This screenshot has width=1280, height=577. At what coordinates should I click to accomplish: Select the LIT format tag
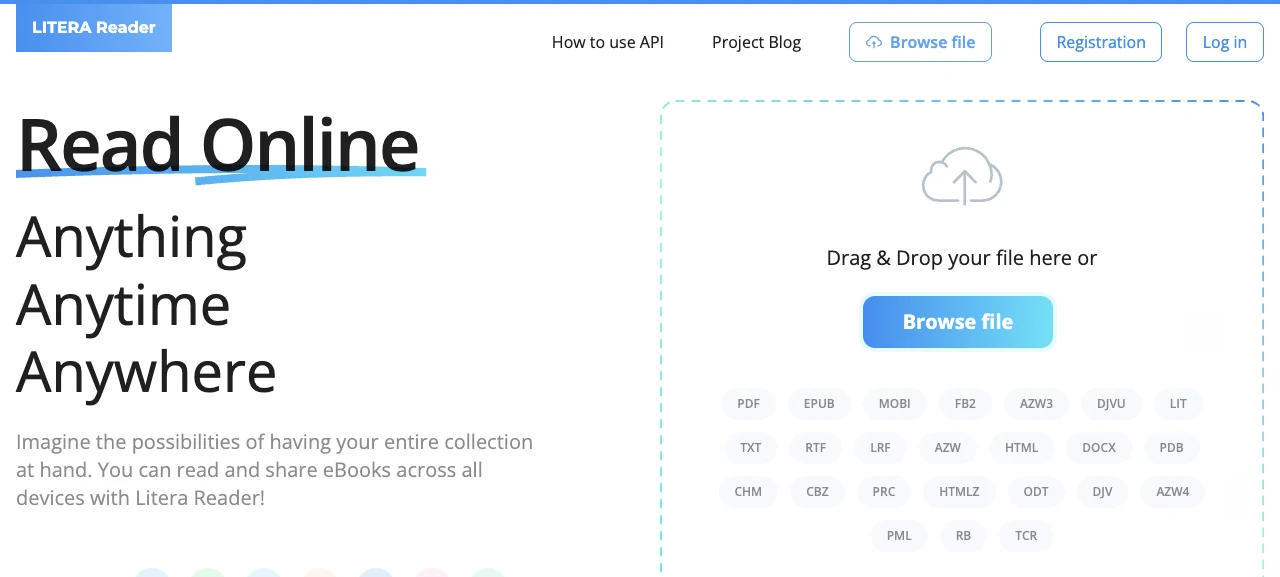[x=1178, y=404]
